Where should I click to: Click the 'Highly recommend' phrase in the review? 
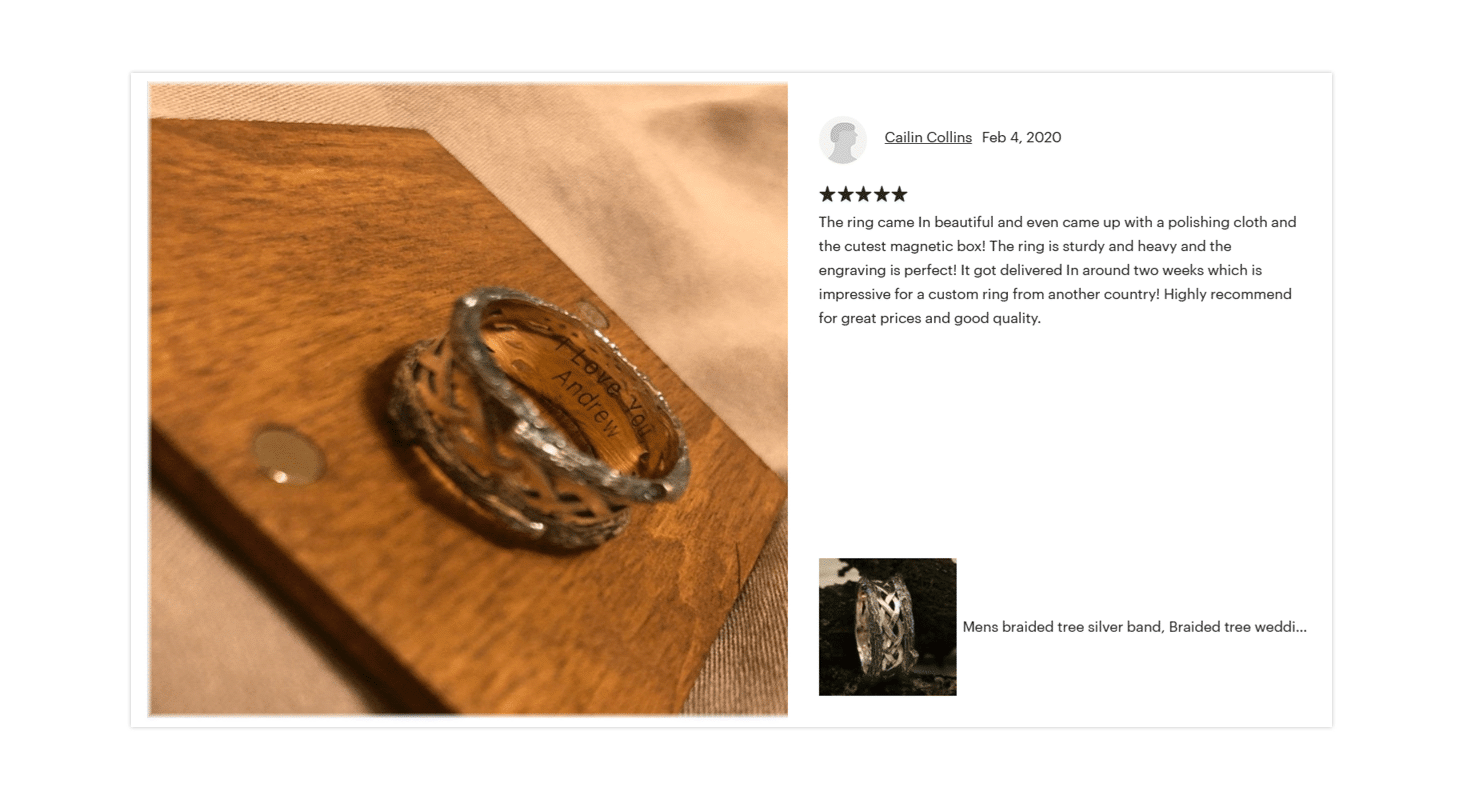click(1228, 294)
